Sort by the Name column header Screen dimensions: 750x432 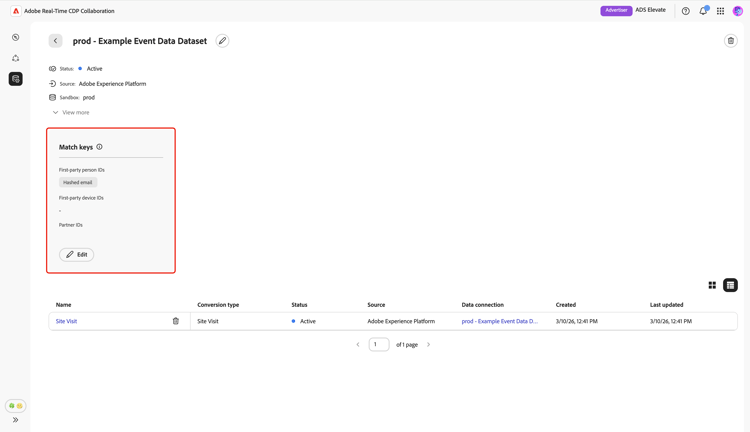[64, 305]
